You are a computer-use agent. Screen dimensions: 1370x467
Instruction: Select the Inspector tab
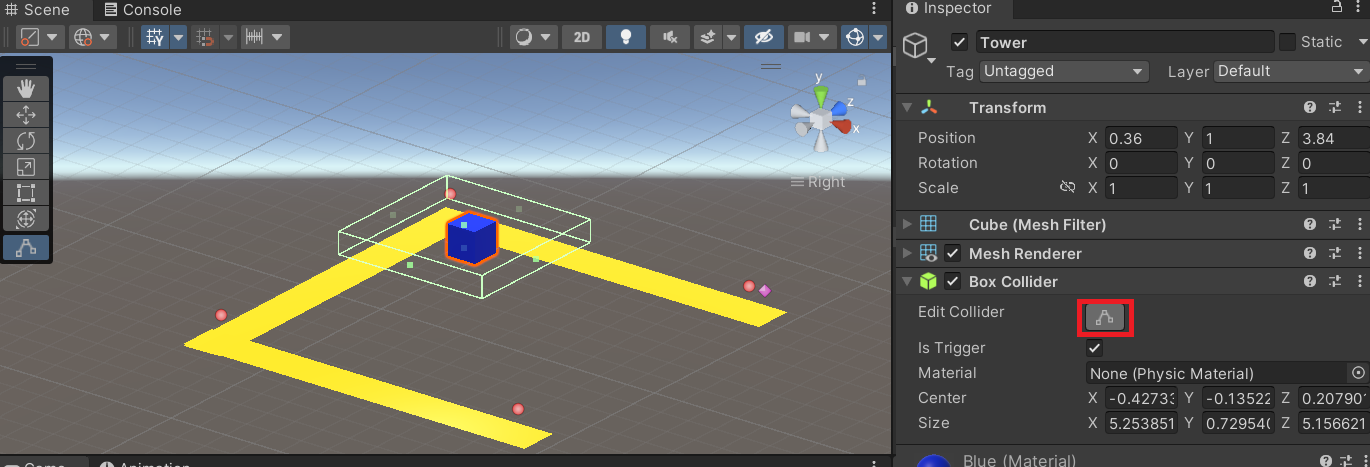click(x=947, y=9)
